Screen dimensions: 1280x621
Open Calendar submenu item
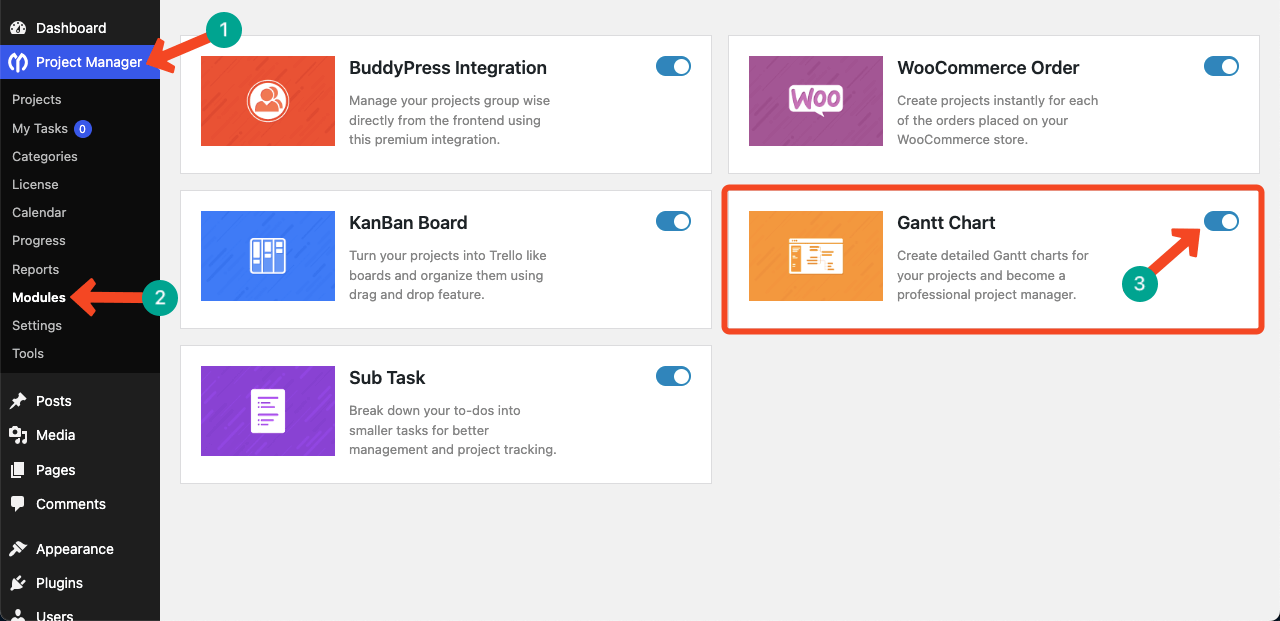(x=39, y=212)
